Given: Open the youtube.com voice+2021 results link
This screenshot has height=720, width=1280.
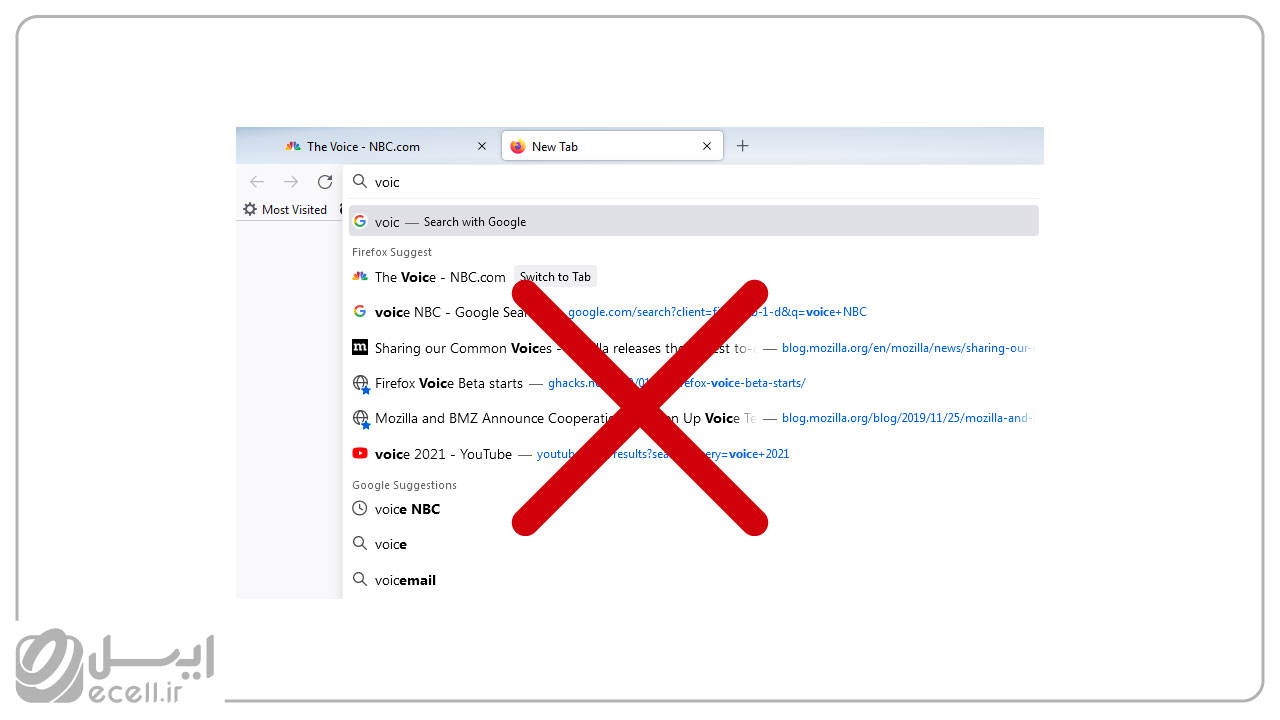Looking at the screenshot, I should point(663,454).
